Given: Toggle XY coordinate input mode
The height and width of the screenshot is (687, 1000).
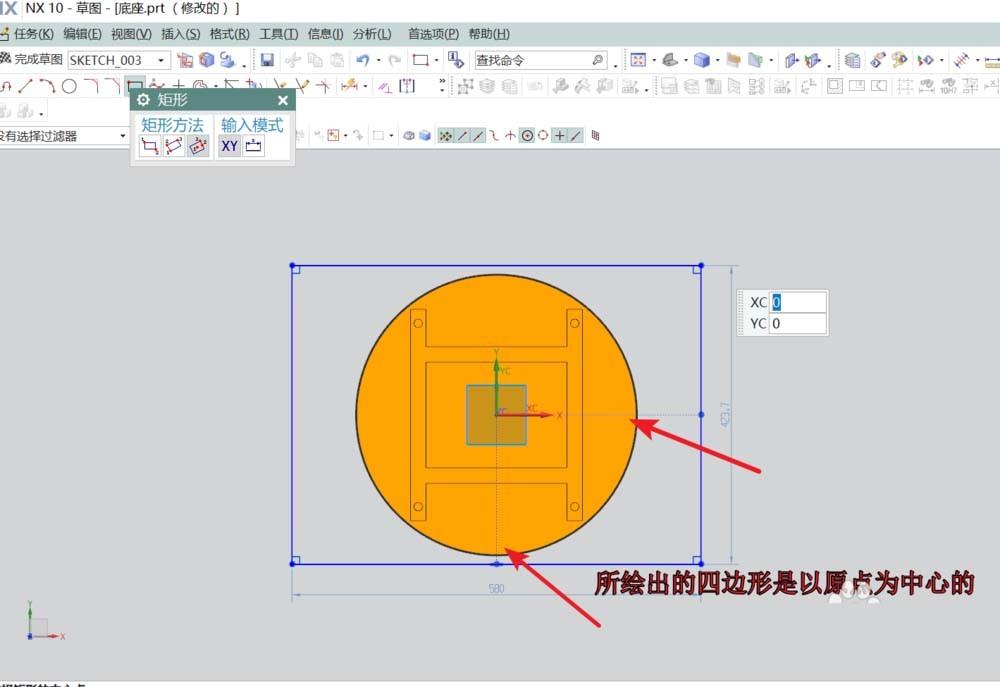Looking at the screenshot, I should tap(231, 146).
